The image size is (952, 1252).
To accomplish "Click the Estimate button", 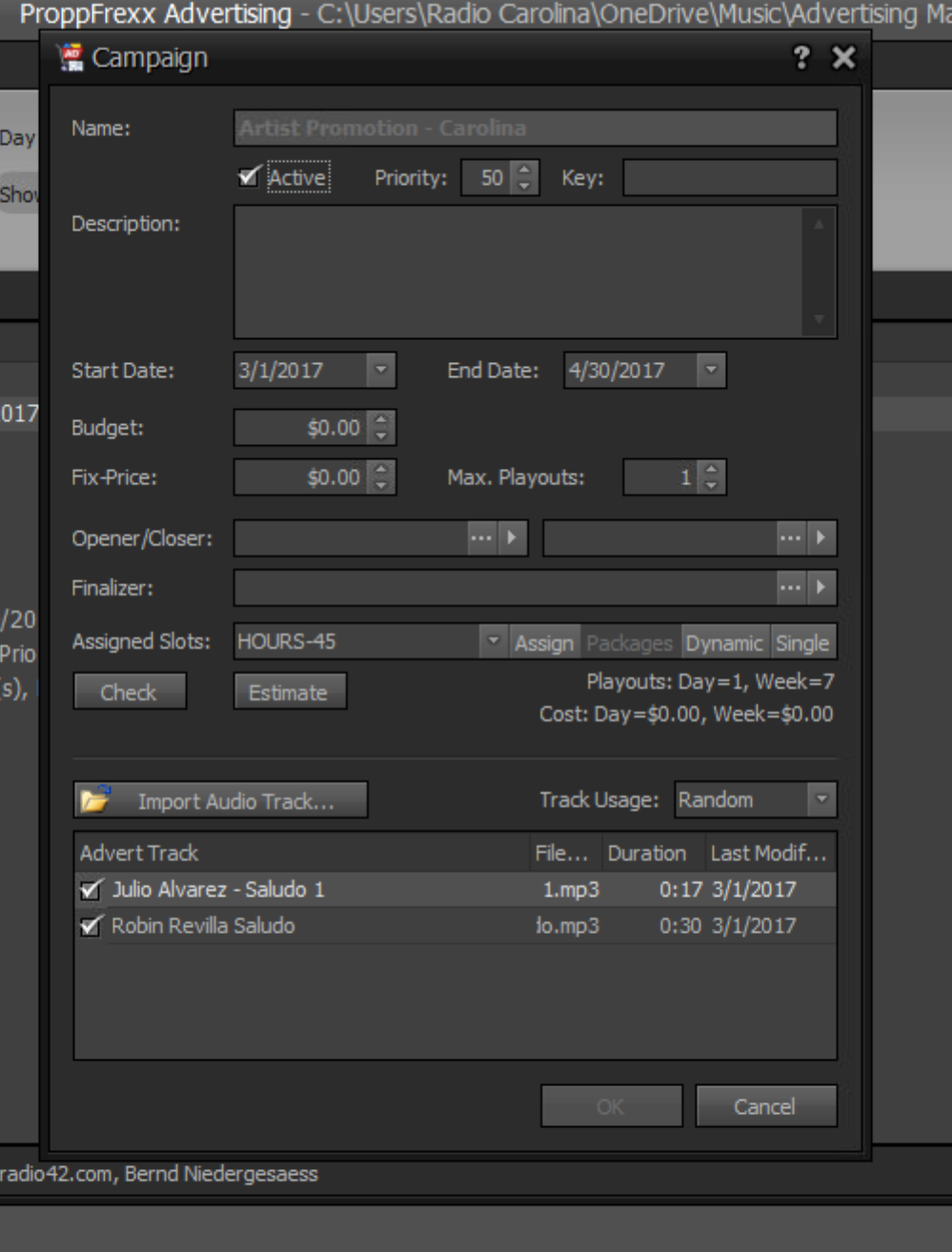I will pos(290,693).
